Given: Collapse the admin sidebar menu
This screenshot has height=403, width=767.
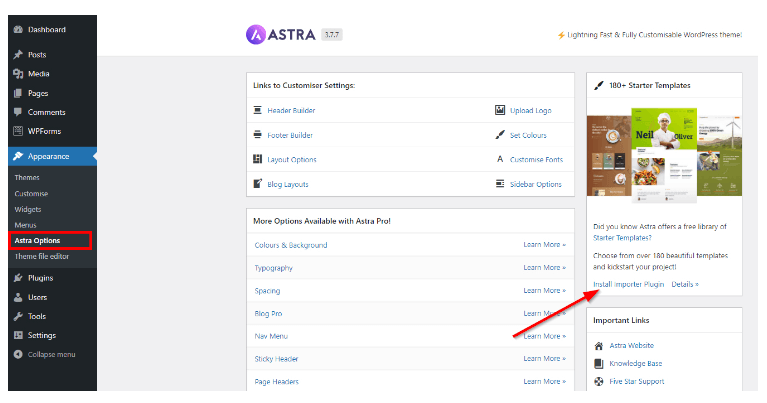Looking at the screenshot, I should (52, 354).
